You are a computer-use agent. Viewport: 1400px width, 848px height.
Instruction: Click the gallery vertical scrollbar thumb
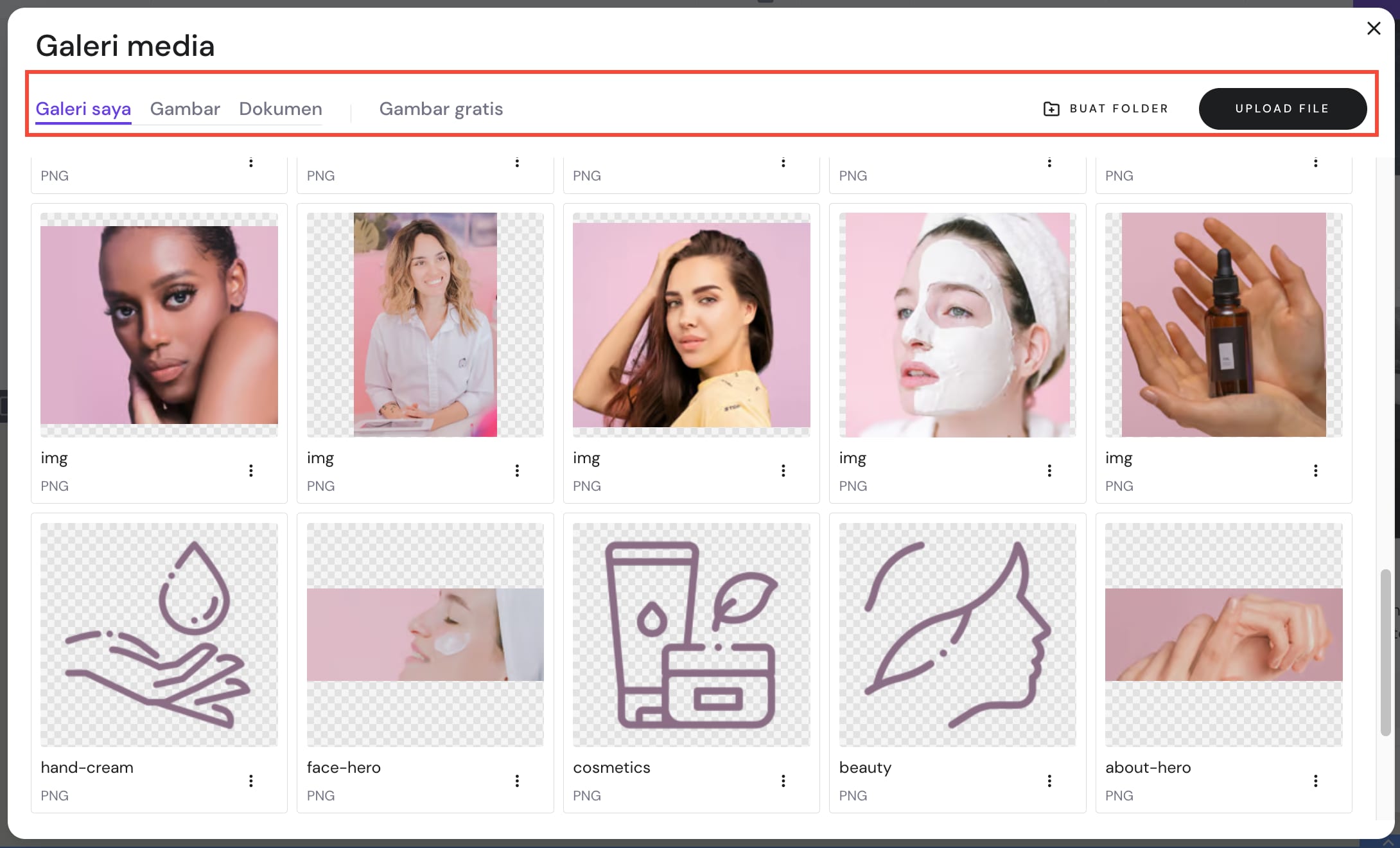tap(1385, 652)
